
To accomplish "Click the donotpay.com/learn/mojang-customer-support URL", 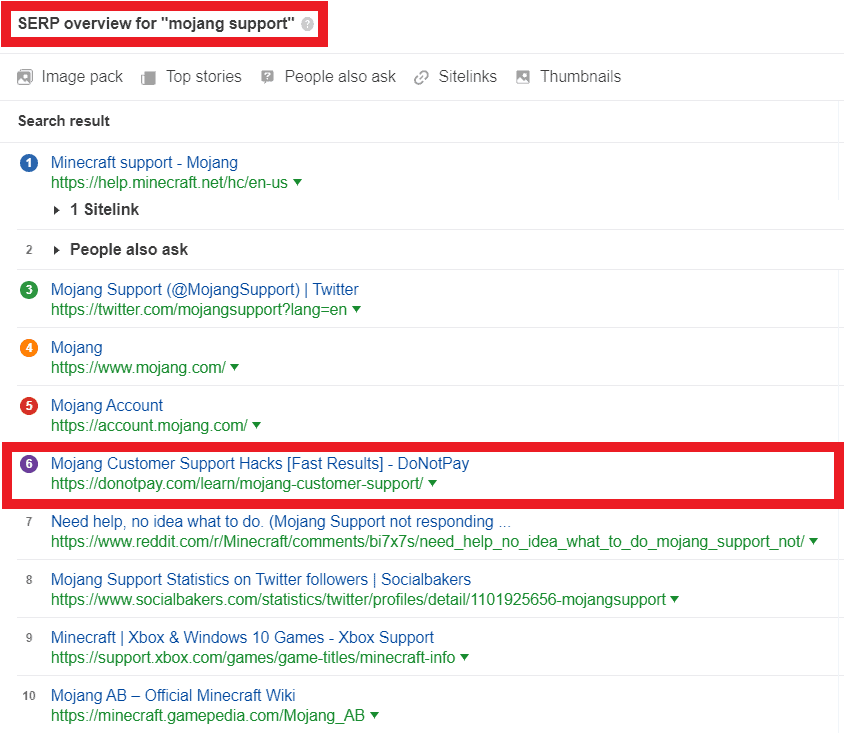I will click(237, 484).
